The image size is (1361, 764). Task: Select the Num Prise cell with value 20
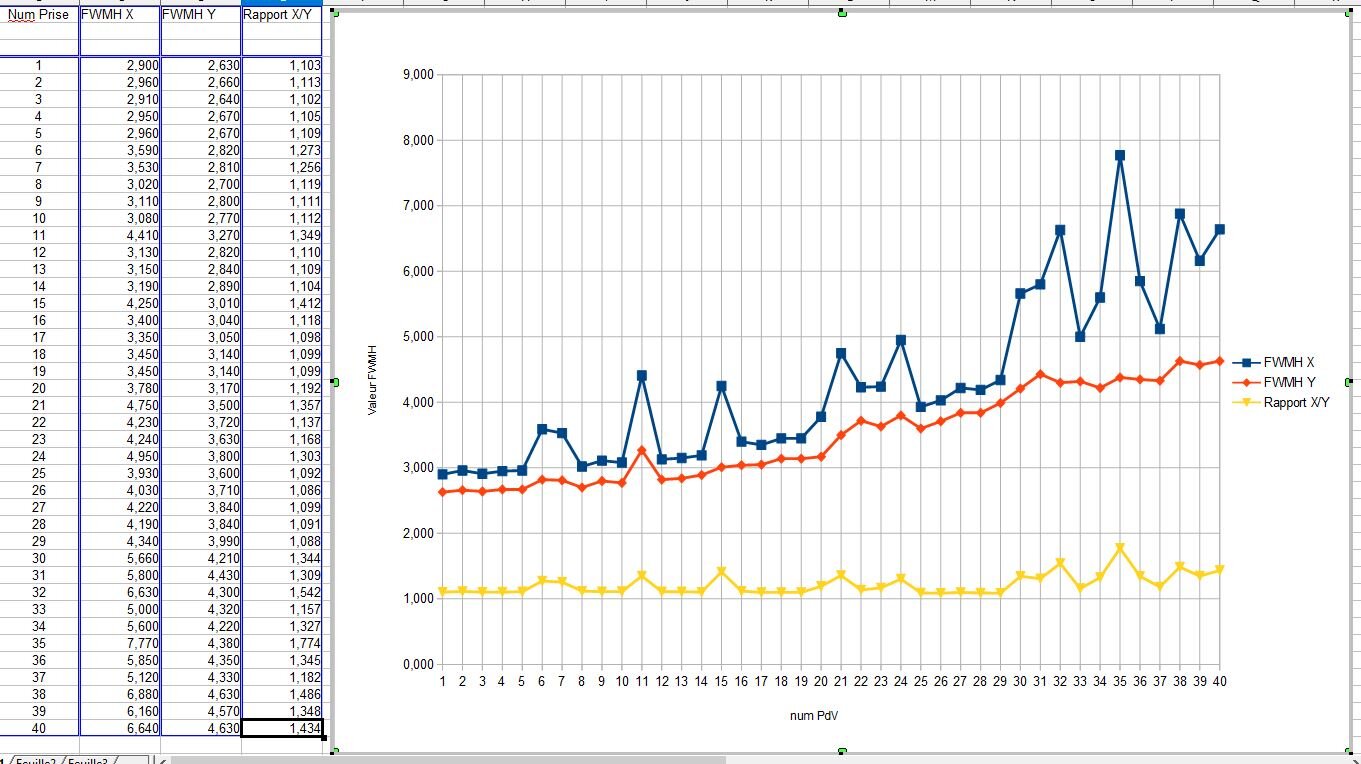39,388
